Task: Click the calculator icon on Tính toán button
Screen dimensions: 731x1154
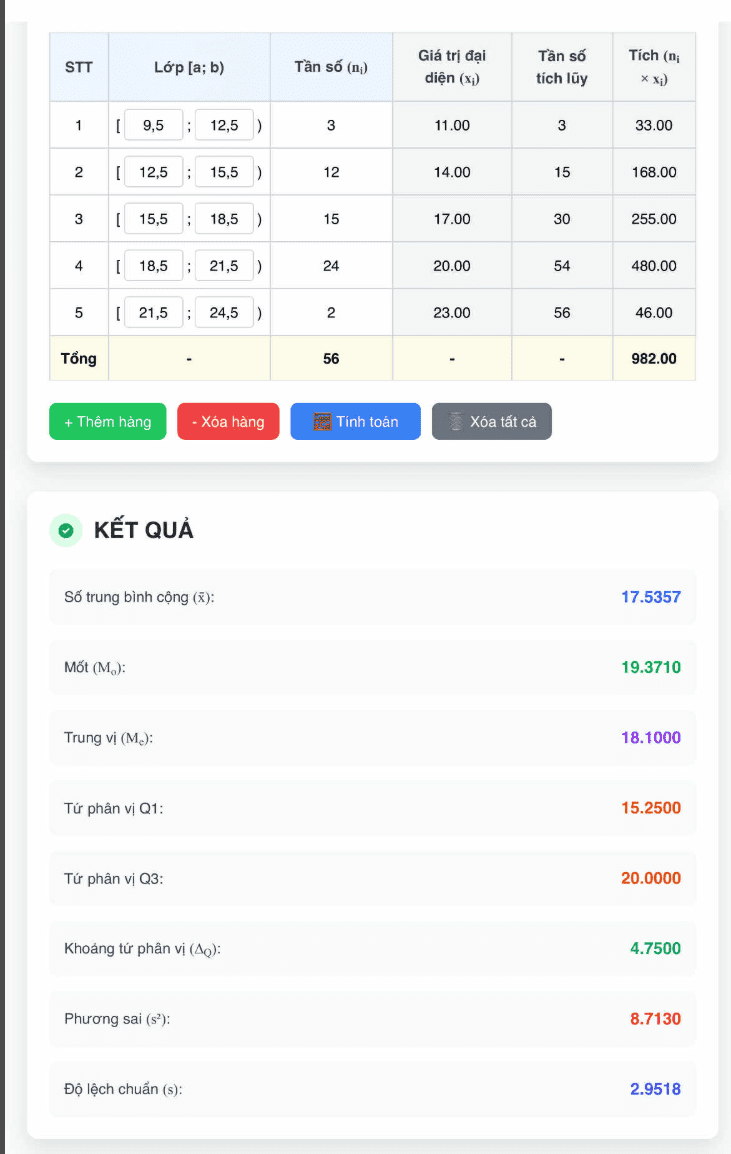Action: point(322,422)
